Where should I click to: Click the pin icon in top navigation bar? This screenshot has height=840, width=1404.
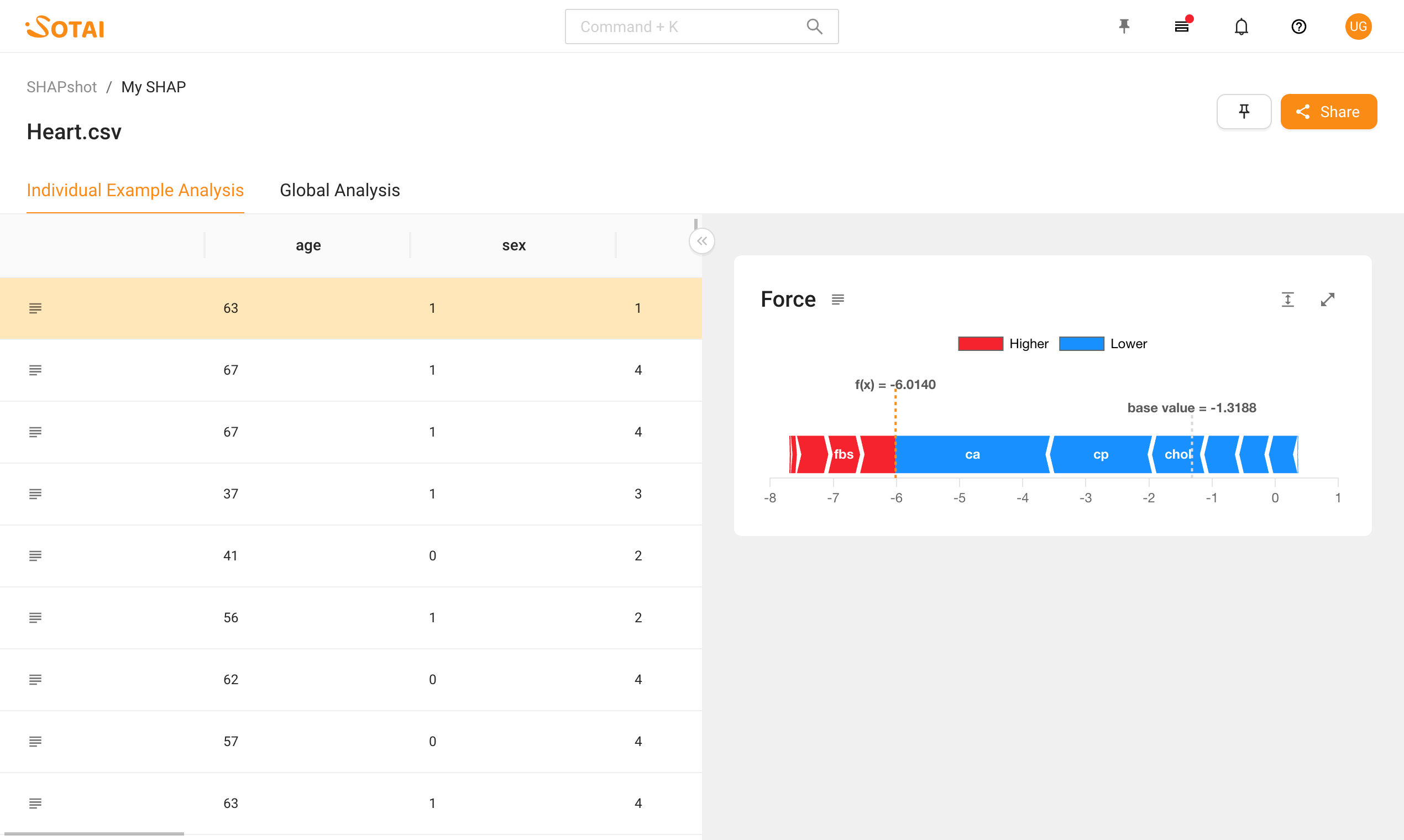[x=1124, y=27]
